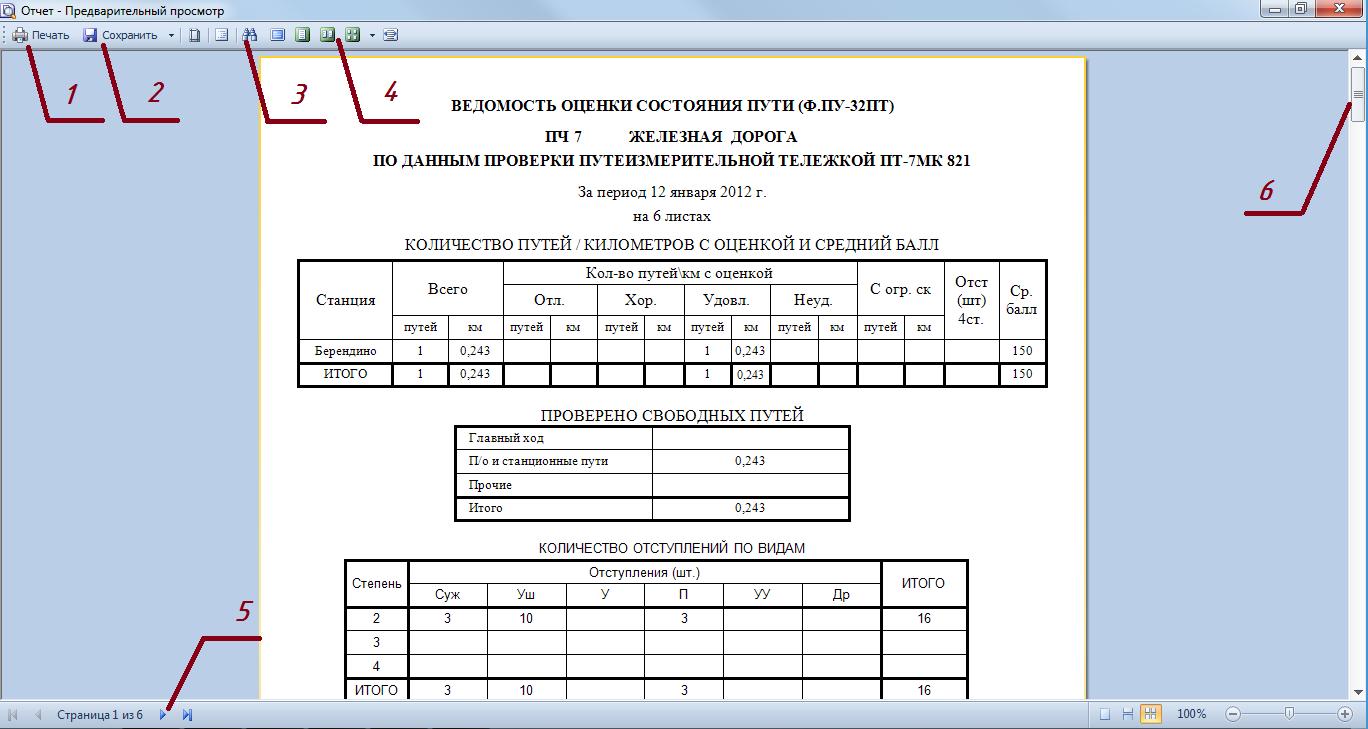Click the 'Др' column header
Image resolution: width=1368 pixels, height=729 pixels.
[x=841, y=594]
